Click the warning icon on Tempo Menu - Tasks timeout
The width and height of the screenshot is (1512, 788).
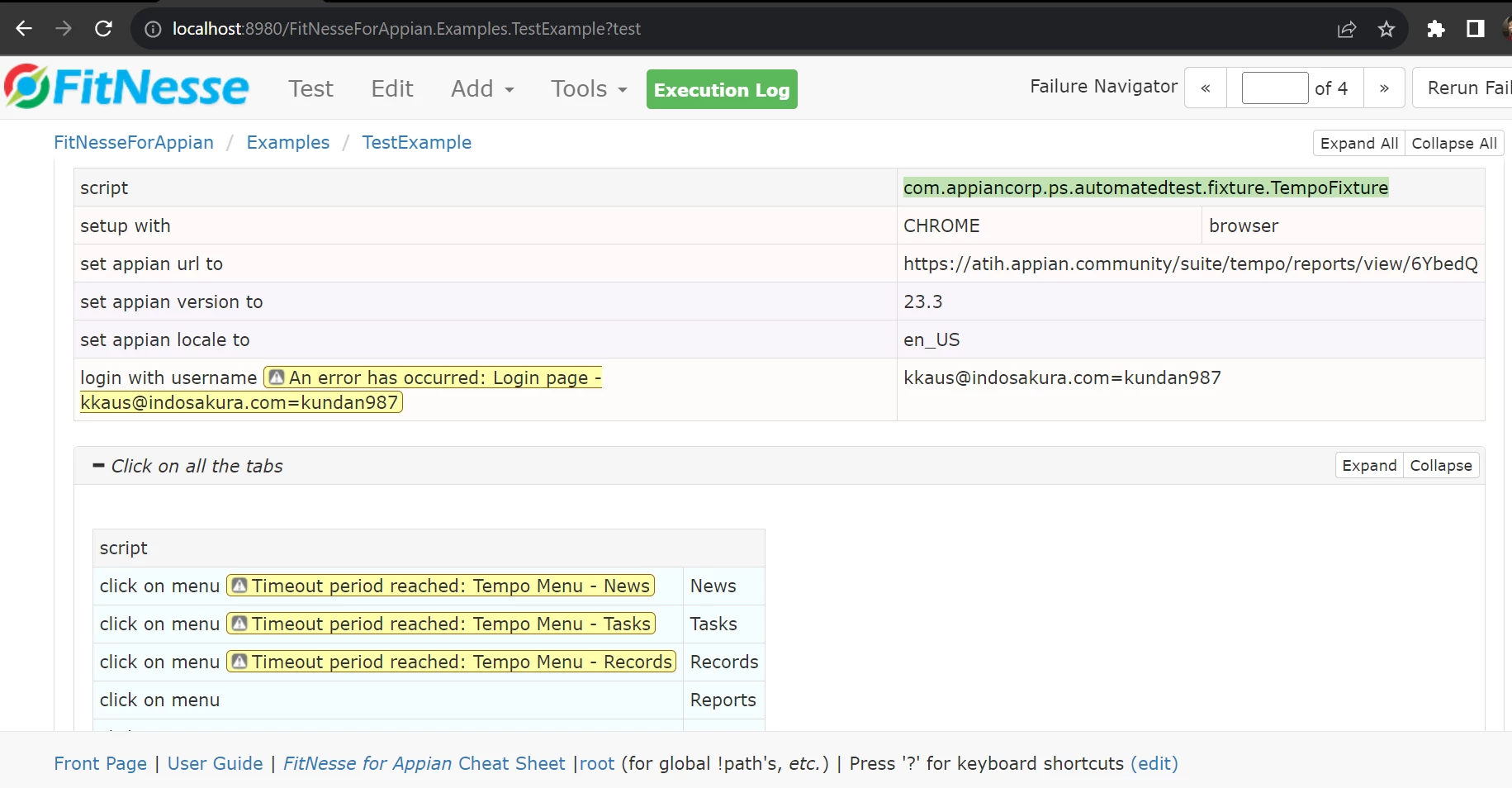pyautogui.click(x=239, y=624)
